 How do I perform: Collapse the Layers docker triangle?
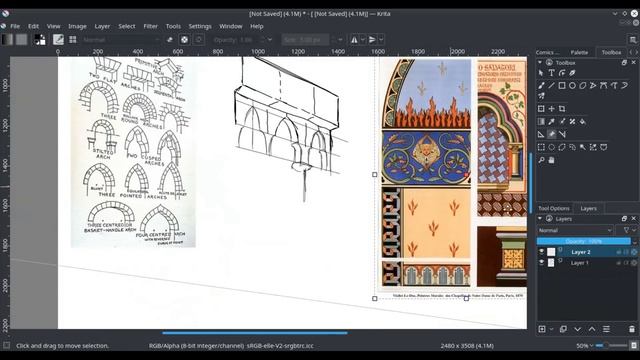click(540, 219)
